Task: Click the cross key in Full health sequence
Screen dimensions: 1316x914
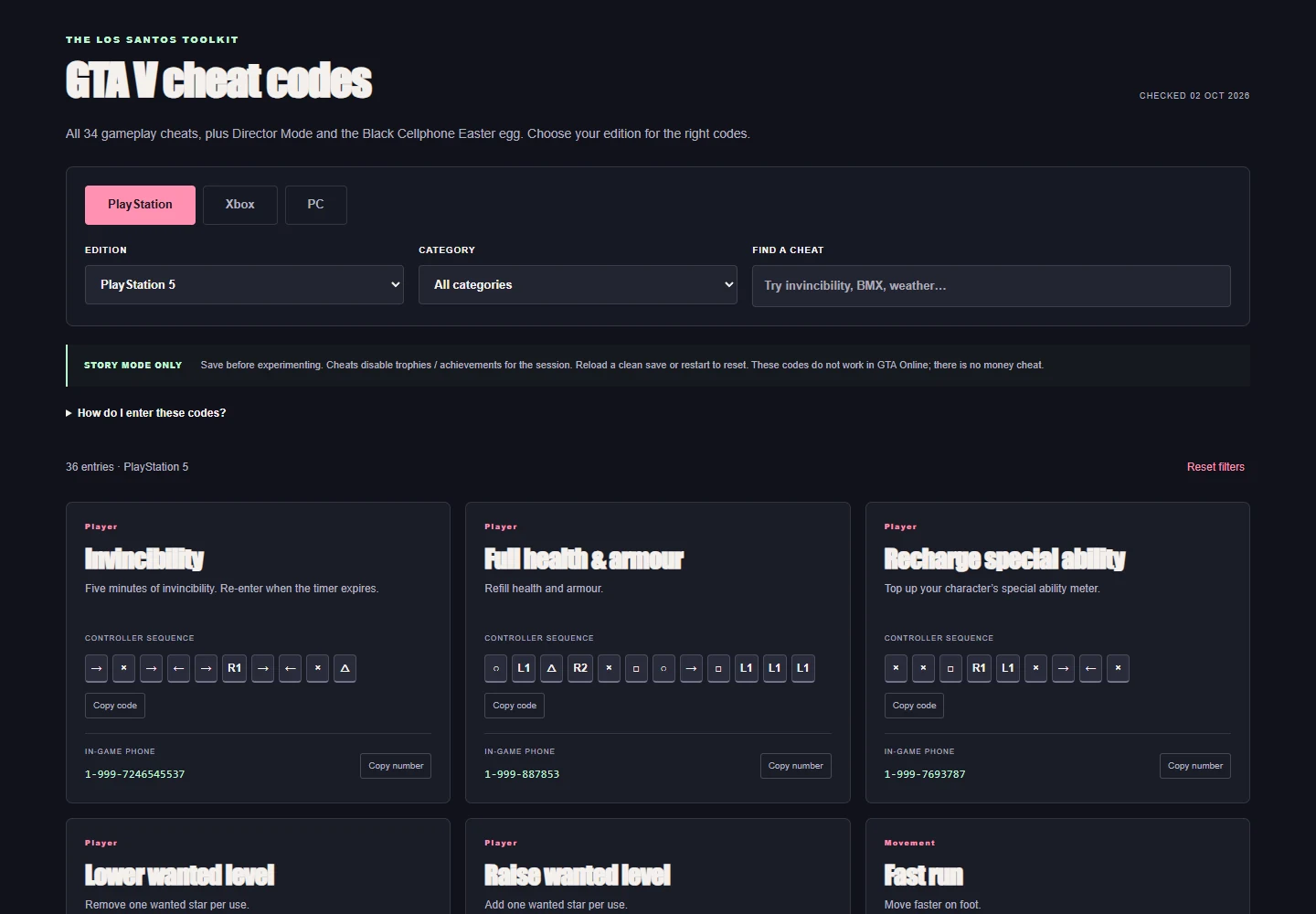Action: [609, 668]
